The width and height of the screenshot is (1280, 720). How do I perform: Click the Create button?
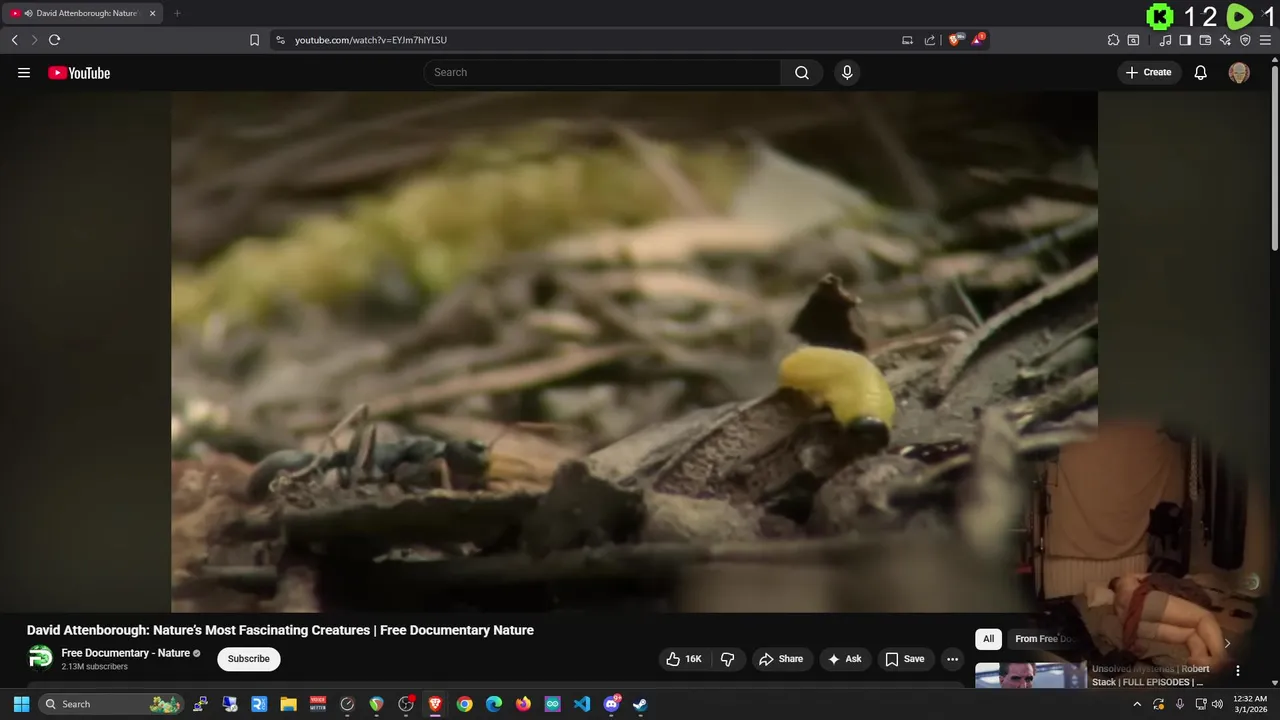pyautogui.click(x=1148, y=72)
